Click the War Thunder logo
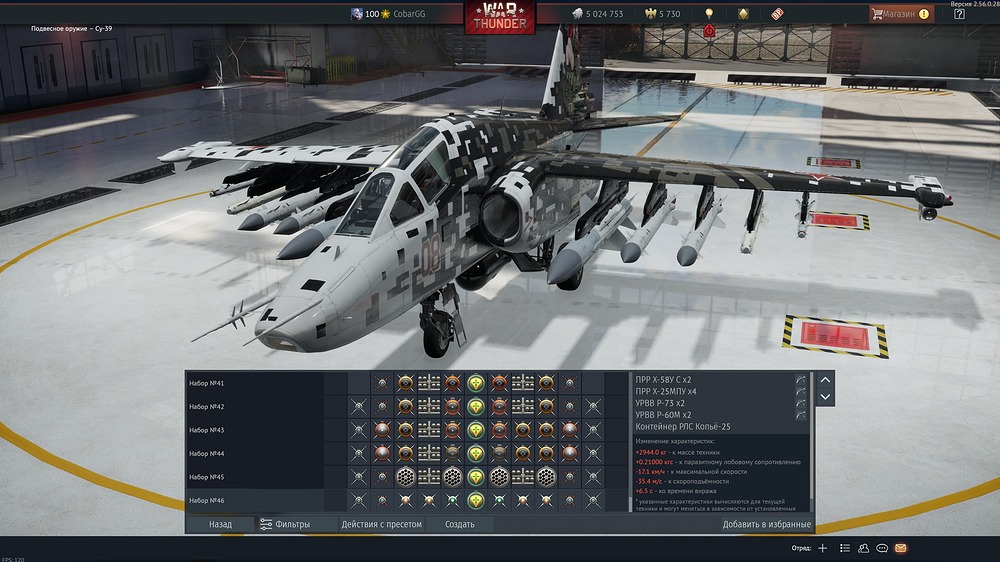Screen dimensions: 1000x562 point(500,17)
